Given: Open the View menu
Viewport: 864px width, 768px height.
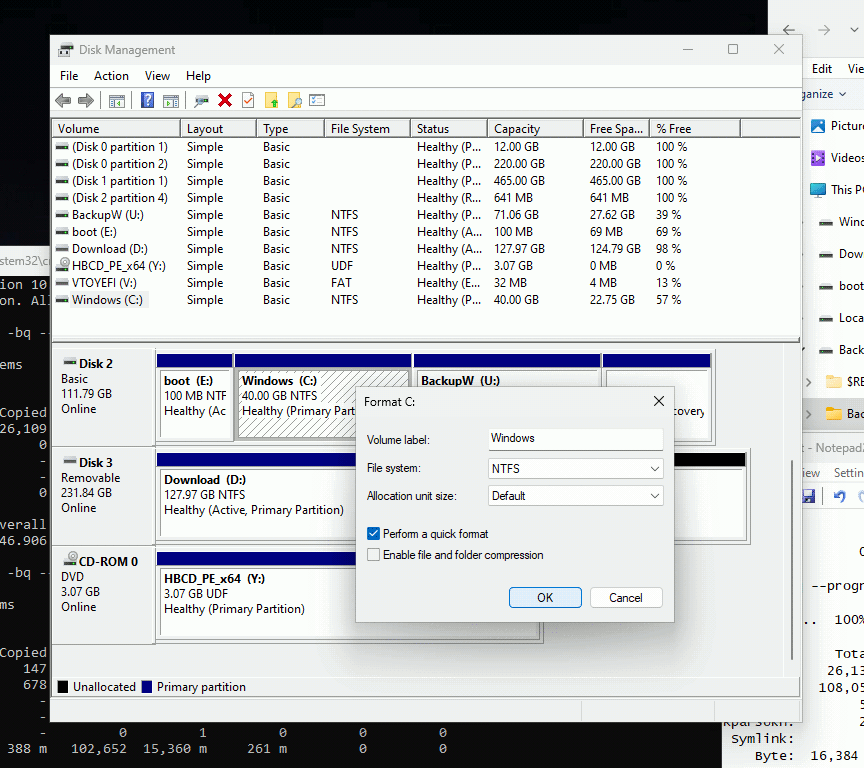Looking at the screenshot, I should pyautogui.click(x=157, y=76).
